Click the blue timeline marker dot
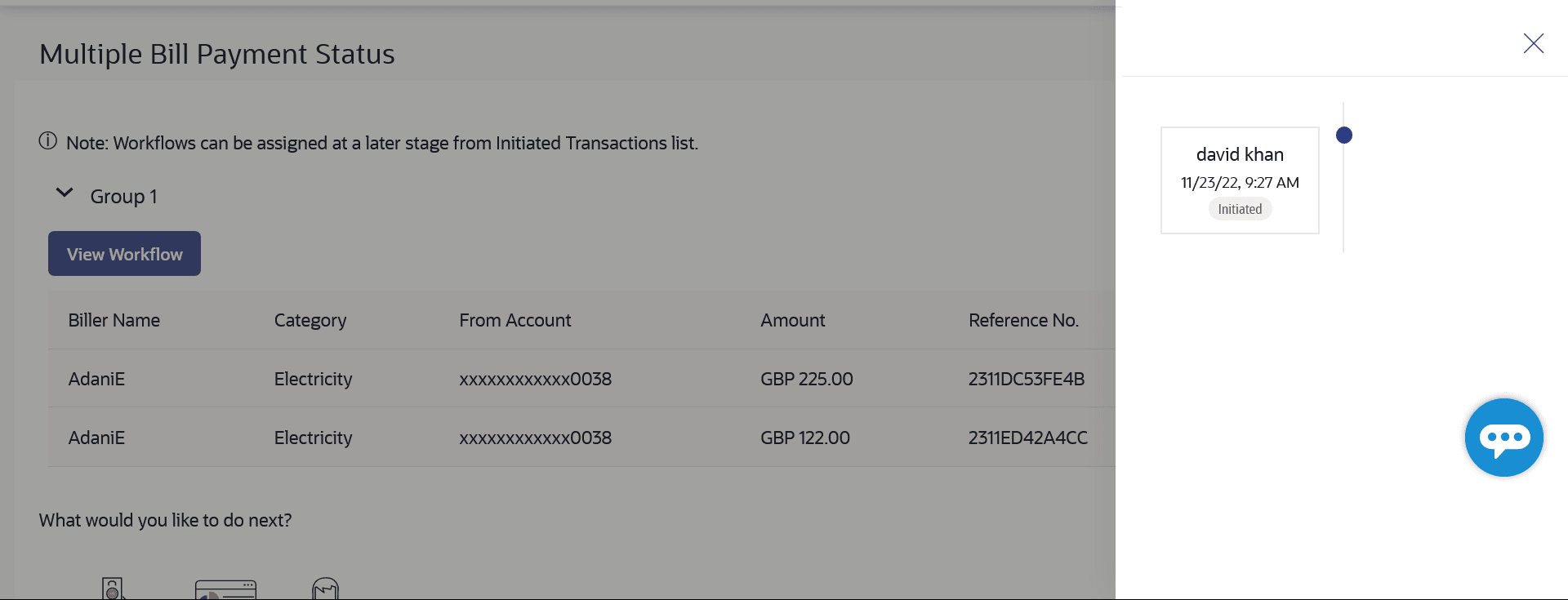Viewport: 1568px width, 600px height. tap(1343, 136)
